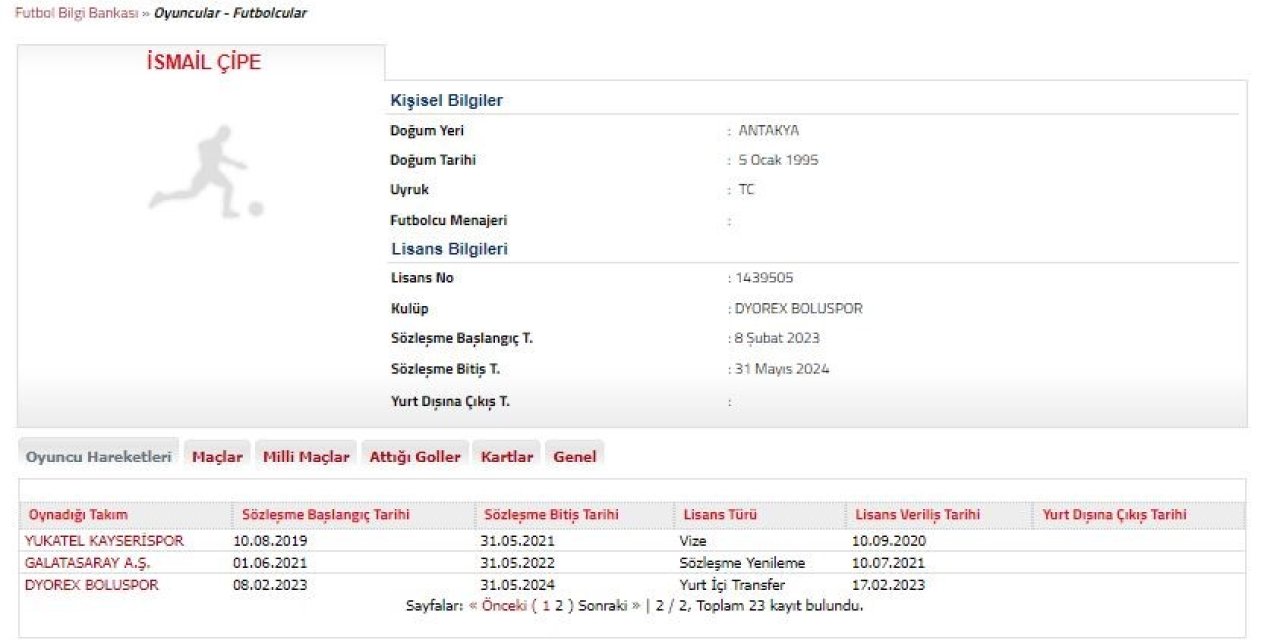
Task: Select the Kartlar tab
Action: click(508, 455)
